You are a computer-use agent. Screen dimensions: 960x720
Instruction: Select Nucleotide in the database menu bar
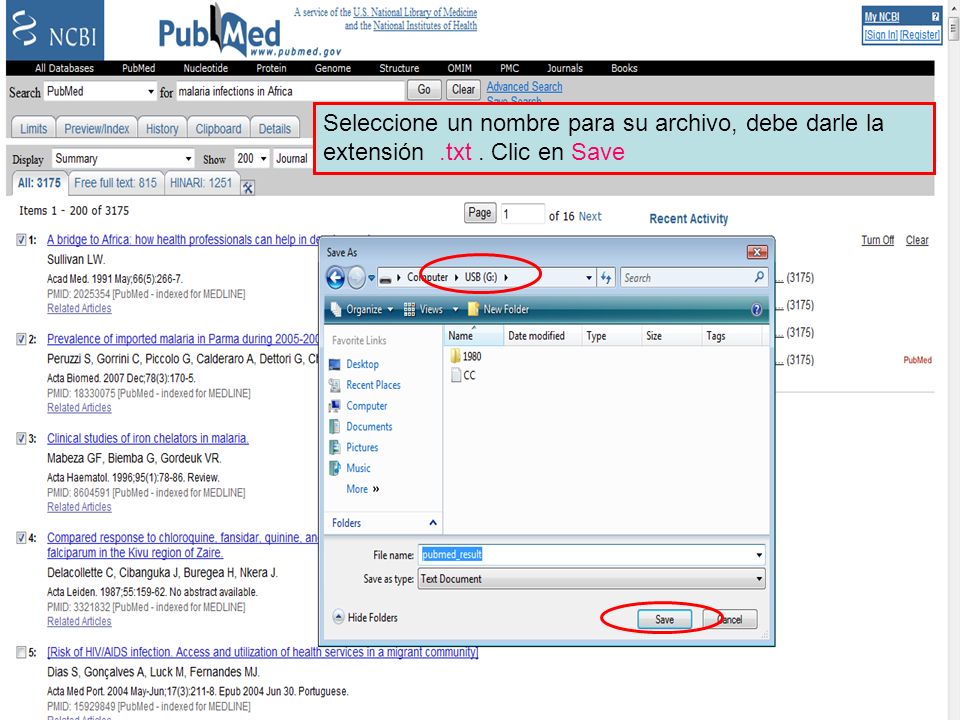coord(206,69)
